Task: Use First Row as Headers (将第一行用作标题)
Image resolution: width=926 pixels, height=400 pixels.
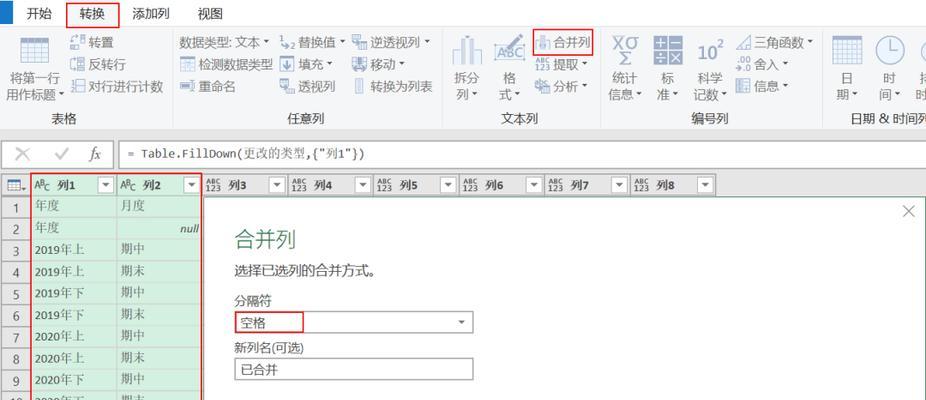Action: click(x=35, y=68)
